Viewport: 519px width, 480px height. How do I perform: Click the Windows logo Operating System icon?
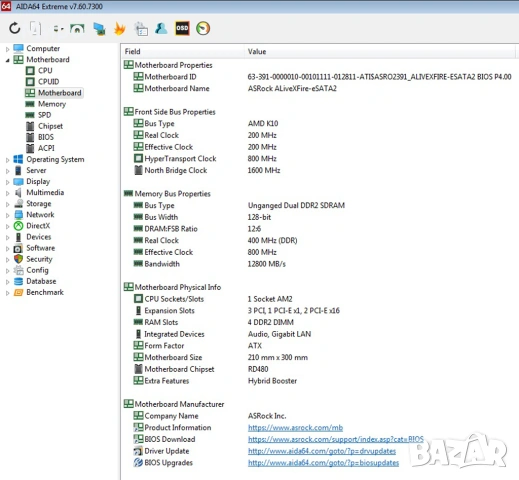pos(18,159)
